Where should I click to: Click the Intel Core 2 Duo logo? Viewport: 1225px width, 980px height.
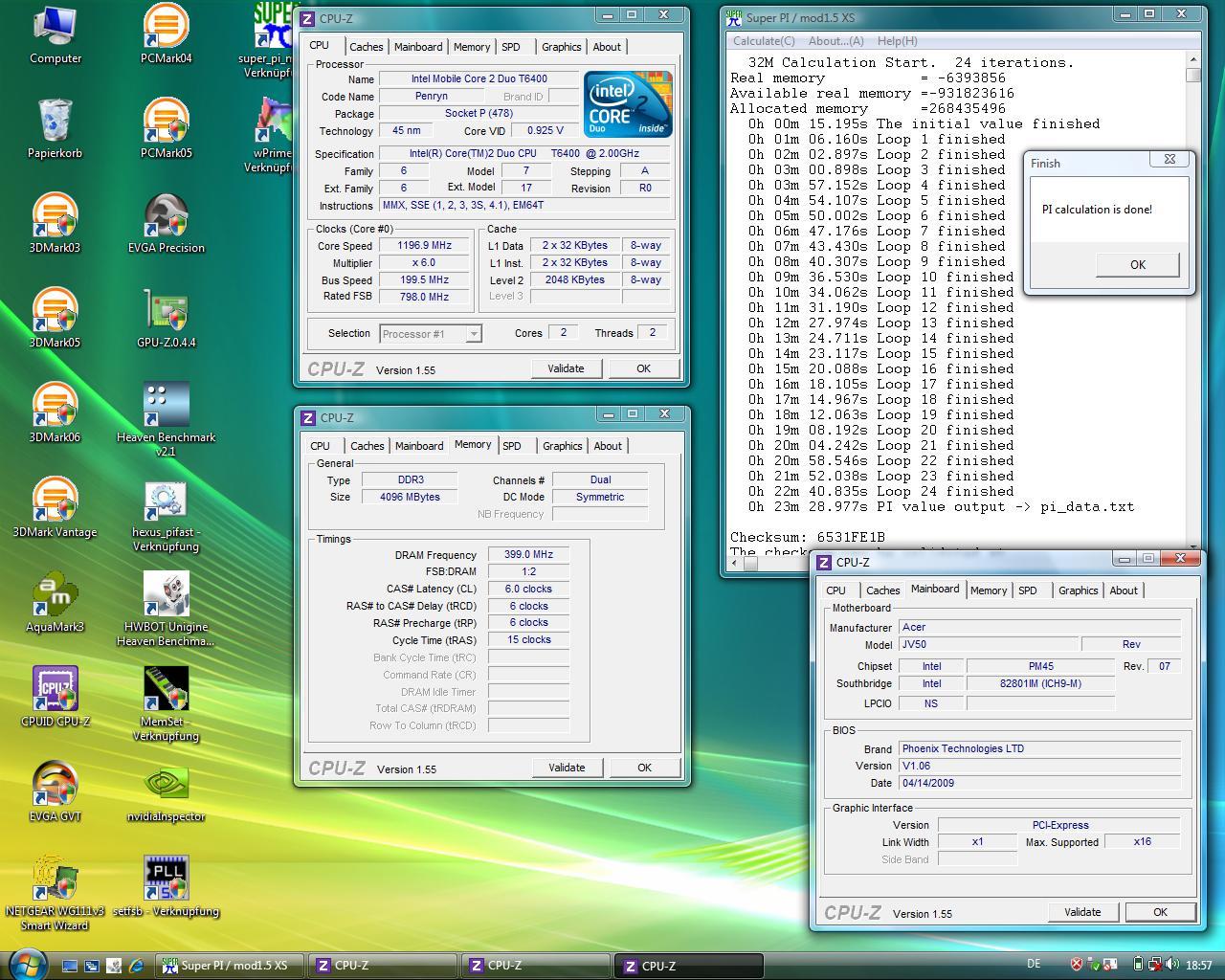point(628,104)
